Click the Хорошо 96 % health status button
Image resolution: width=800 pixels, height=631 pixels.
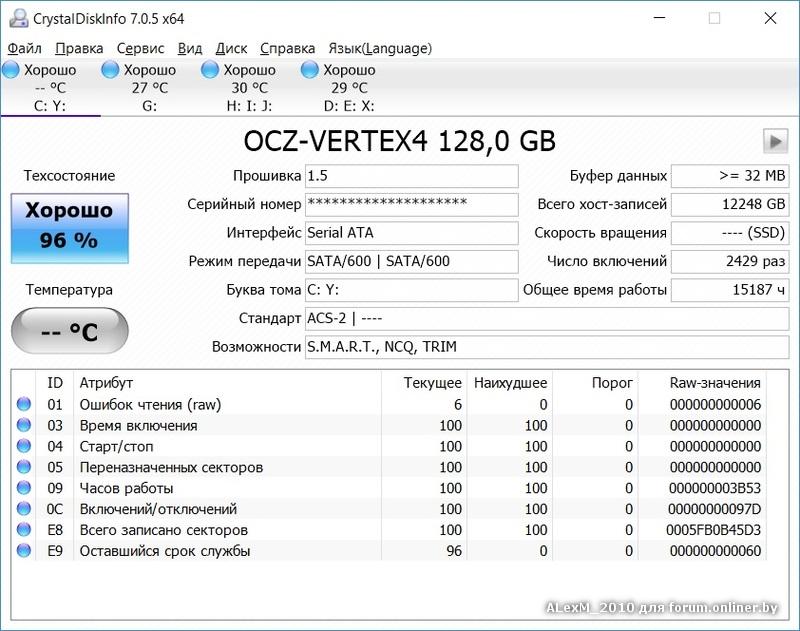tap(70, 228)
